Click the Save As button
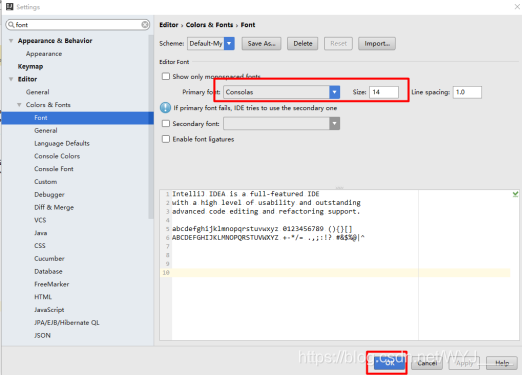Screen dimensions: 523x376 point(262,43)
